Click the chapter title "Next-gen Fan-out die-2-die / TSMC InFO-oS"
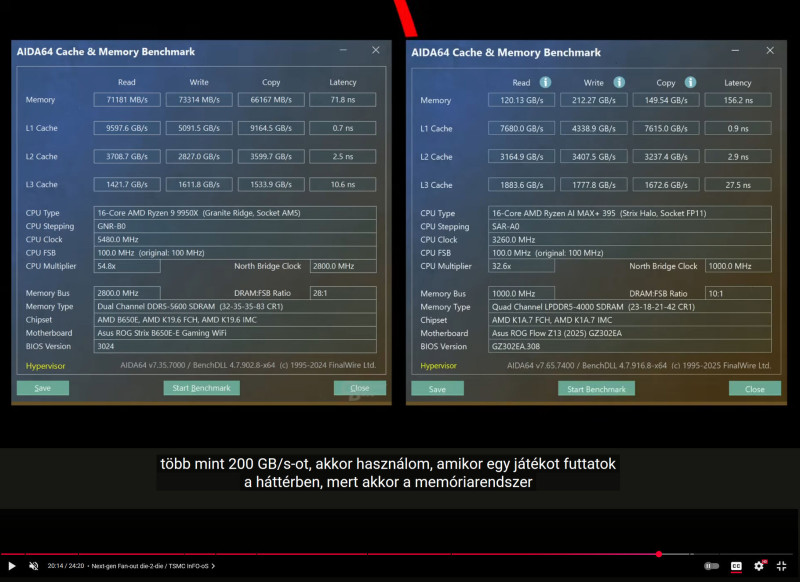This screenshot has width=800, height=582. 150,566
